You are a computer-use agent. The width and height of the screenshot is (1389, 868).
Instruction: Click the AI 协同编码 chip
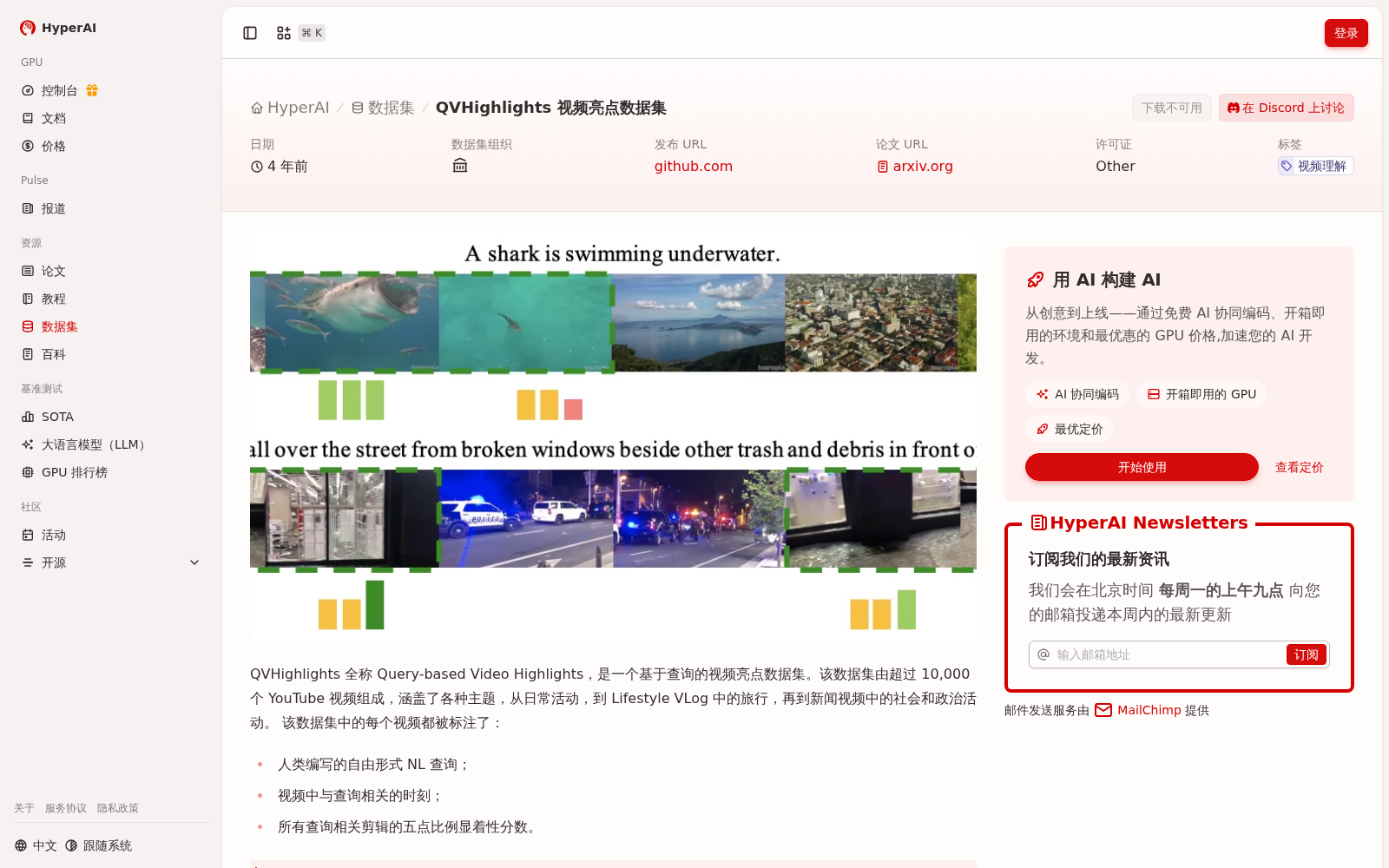(1077, 394)
